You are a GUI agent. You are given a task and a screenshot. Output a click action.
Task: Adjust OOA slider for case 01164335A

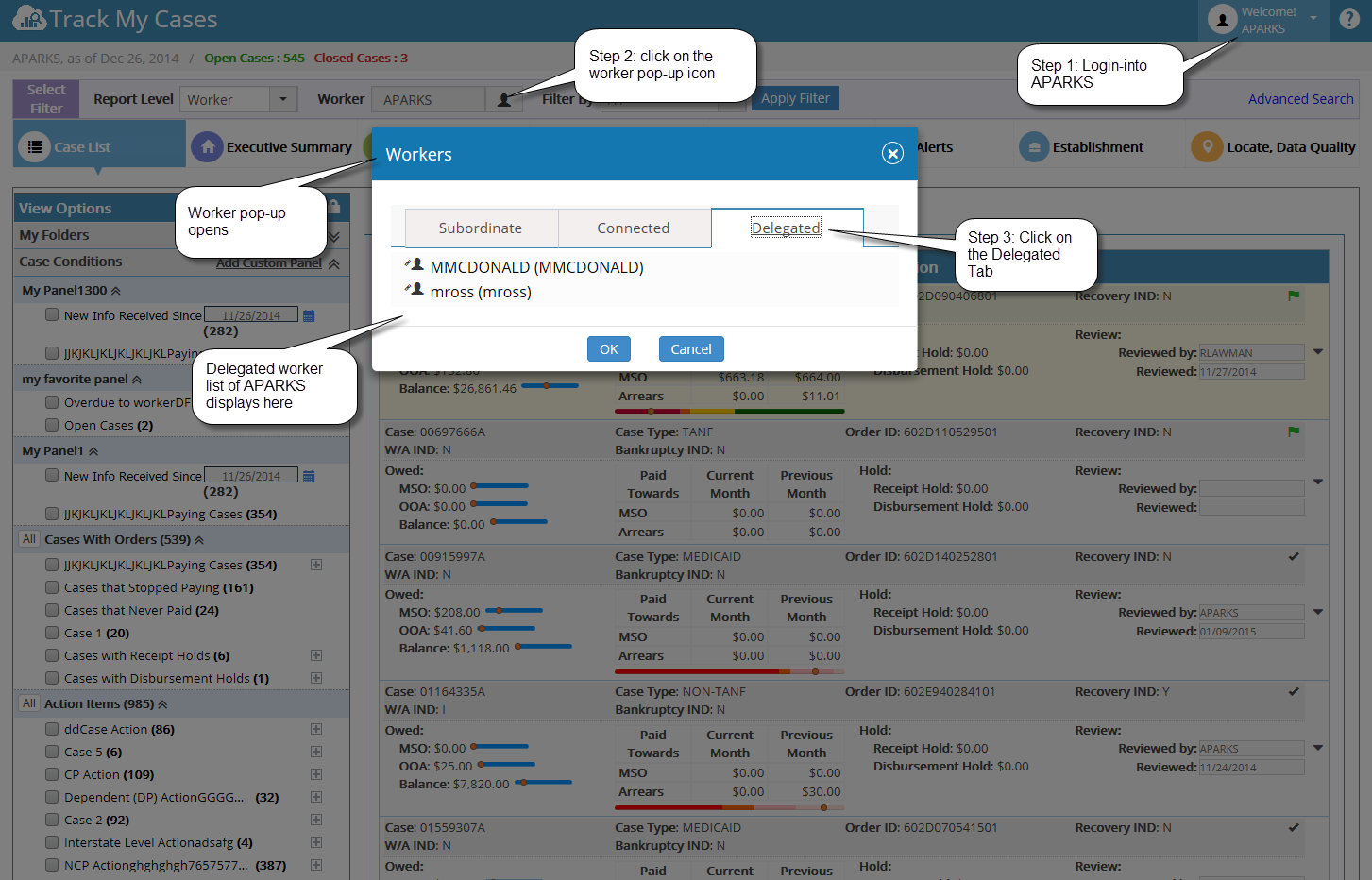pyautogui.click(x=506, y=764)
